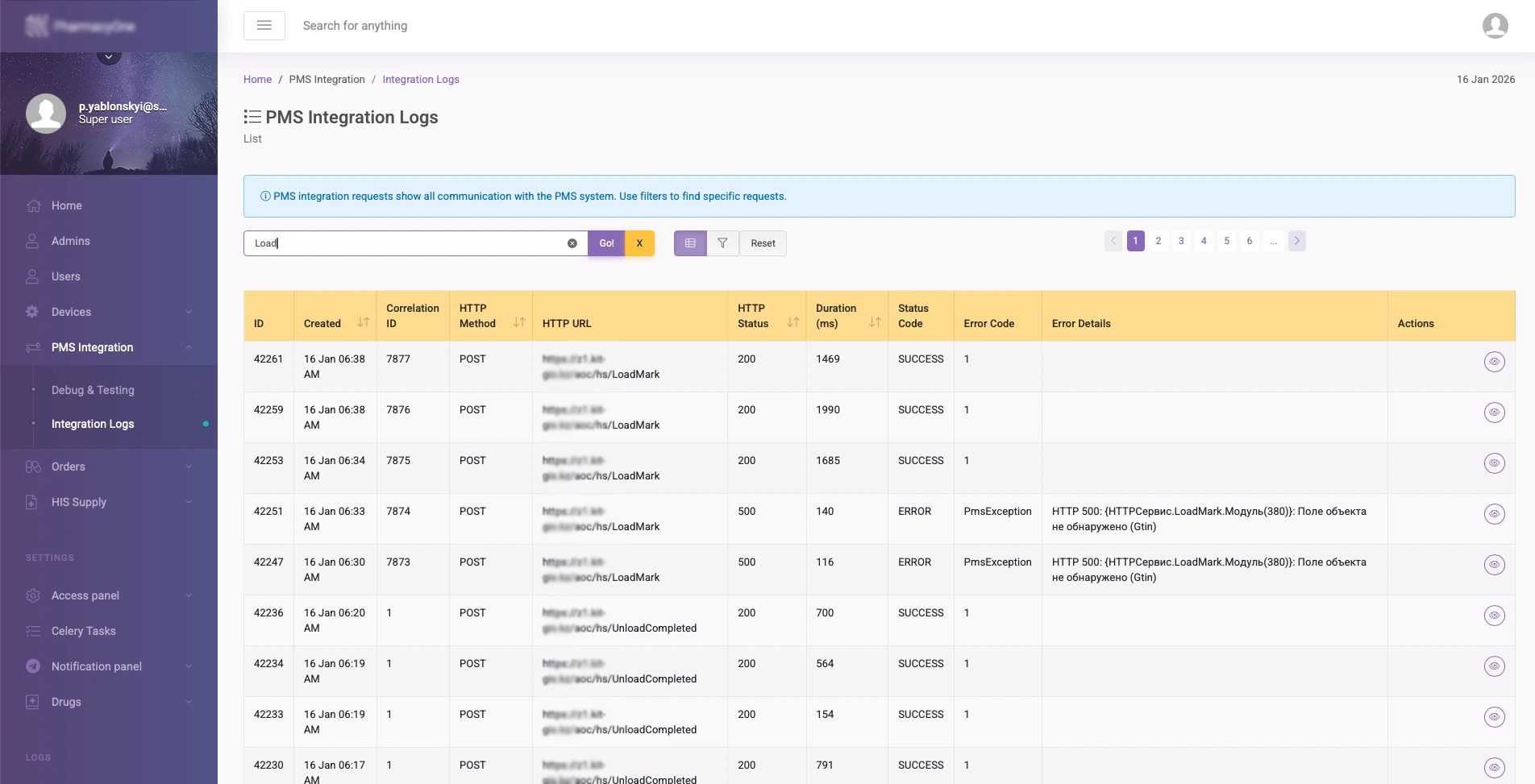This screenshot has width=1535, height=784.
Task: Open the hamburger navigation menu
Action: [264, 25]
